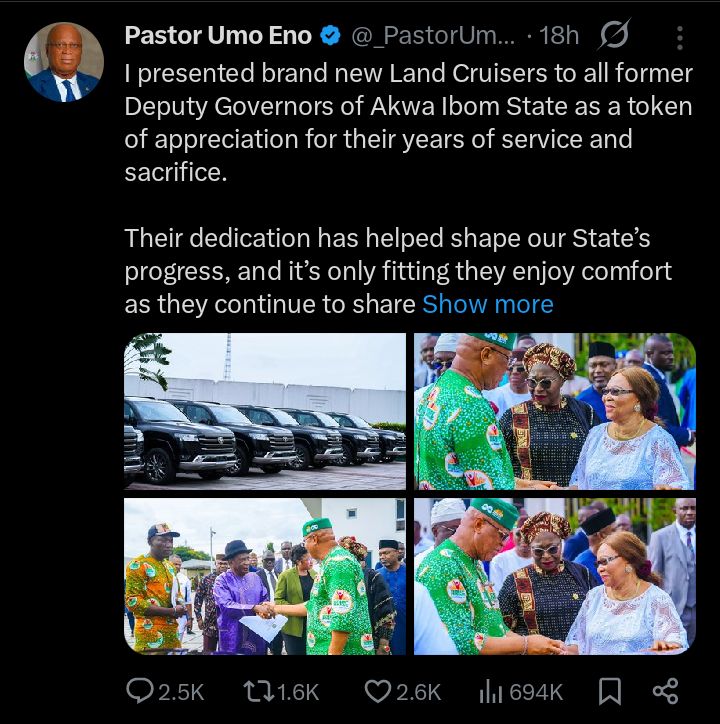Click the 2.5K replies count
The width and height of the screenshot is (720, 724).
pyautogui.click(x=181, y=691)
